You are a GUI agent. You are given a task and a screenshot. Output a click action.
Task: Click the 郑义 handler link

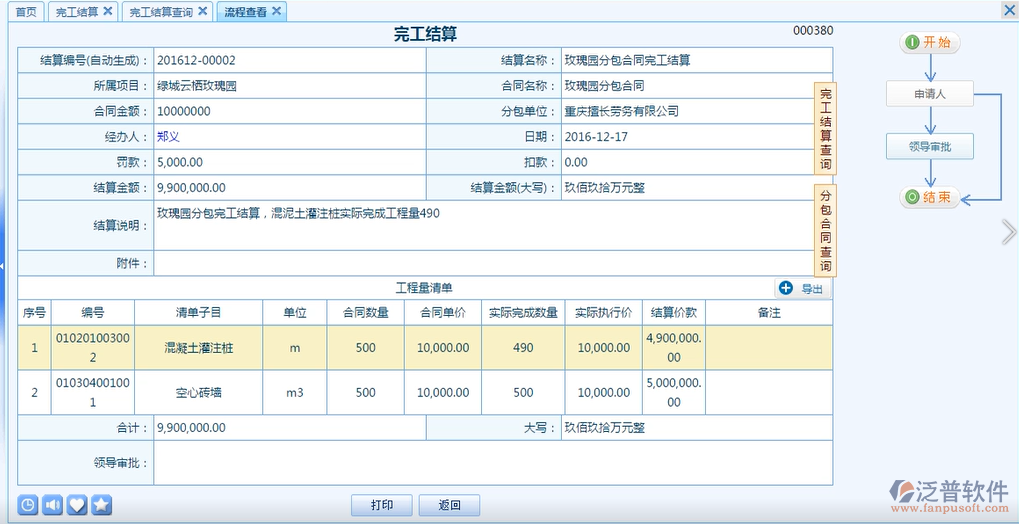click(x=168, y=137)
